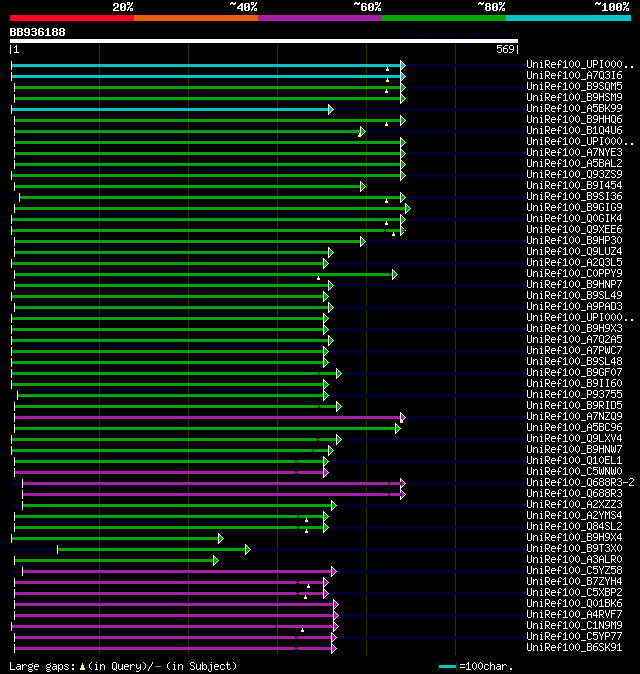Select label UniRef100_B9H9X3
Image resolution: width=640 pixels, height=674 pixels.
coord(574,328)
